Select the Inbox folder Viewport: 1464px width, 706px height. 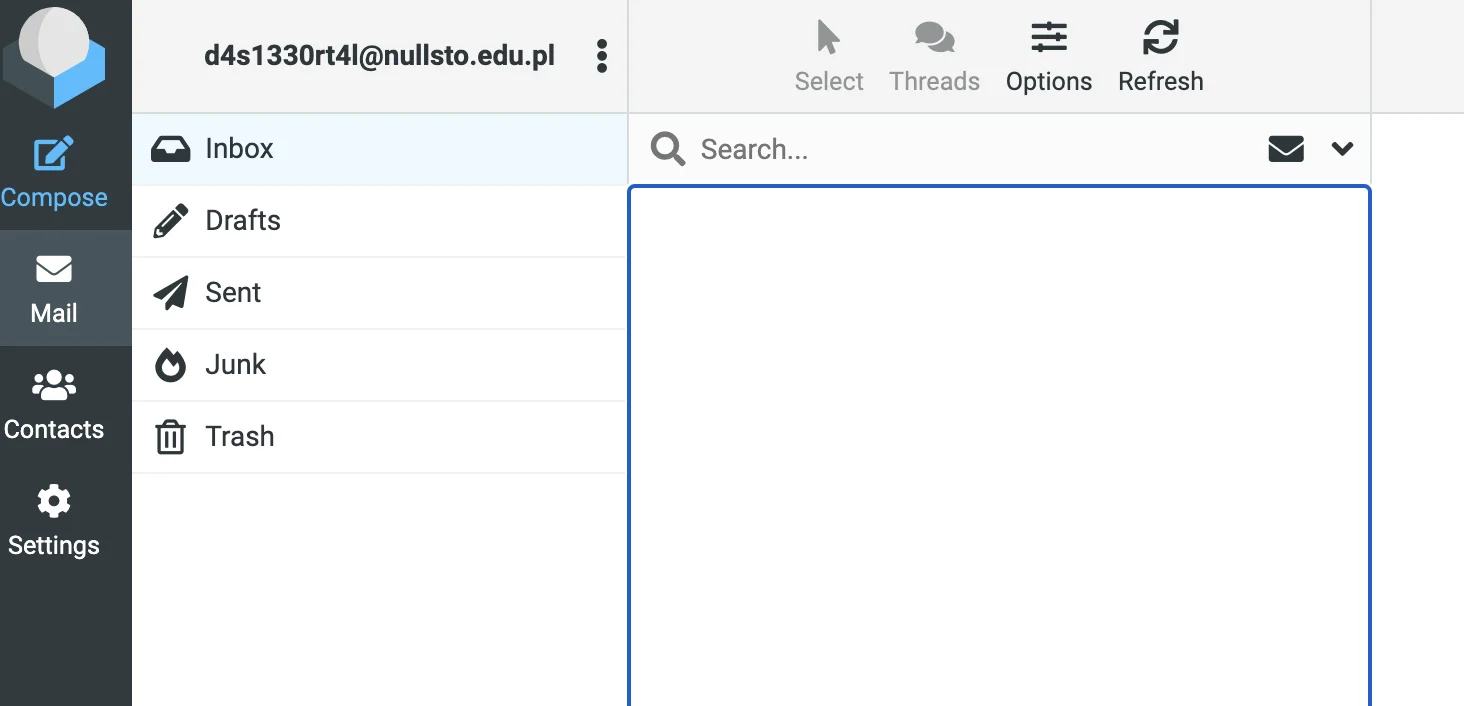[x=379, y=149]
